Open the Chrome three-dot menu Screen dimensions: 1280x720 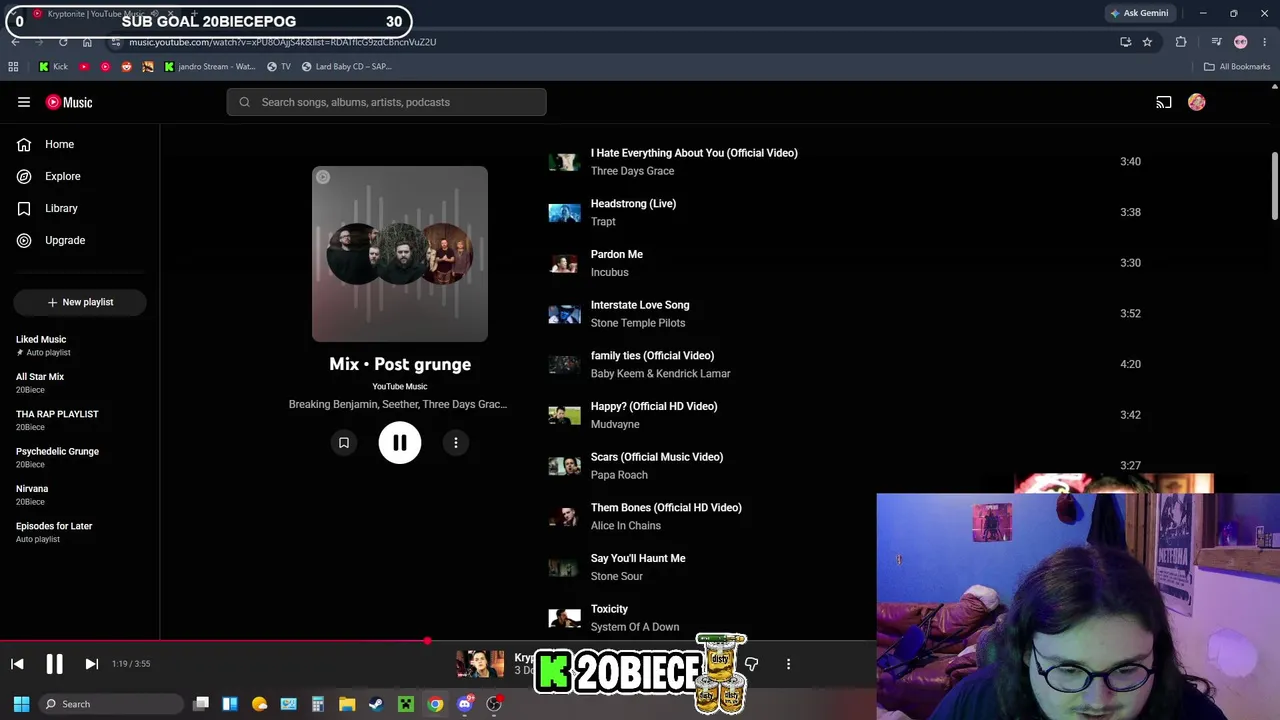[x=1265, y=42]
